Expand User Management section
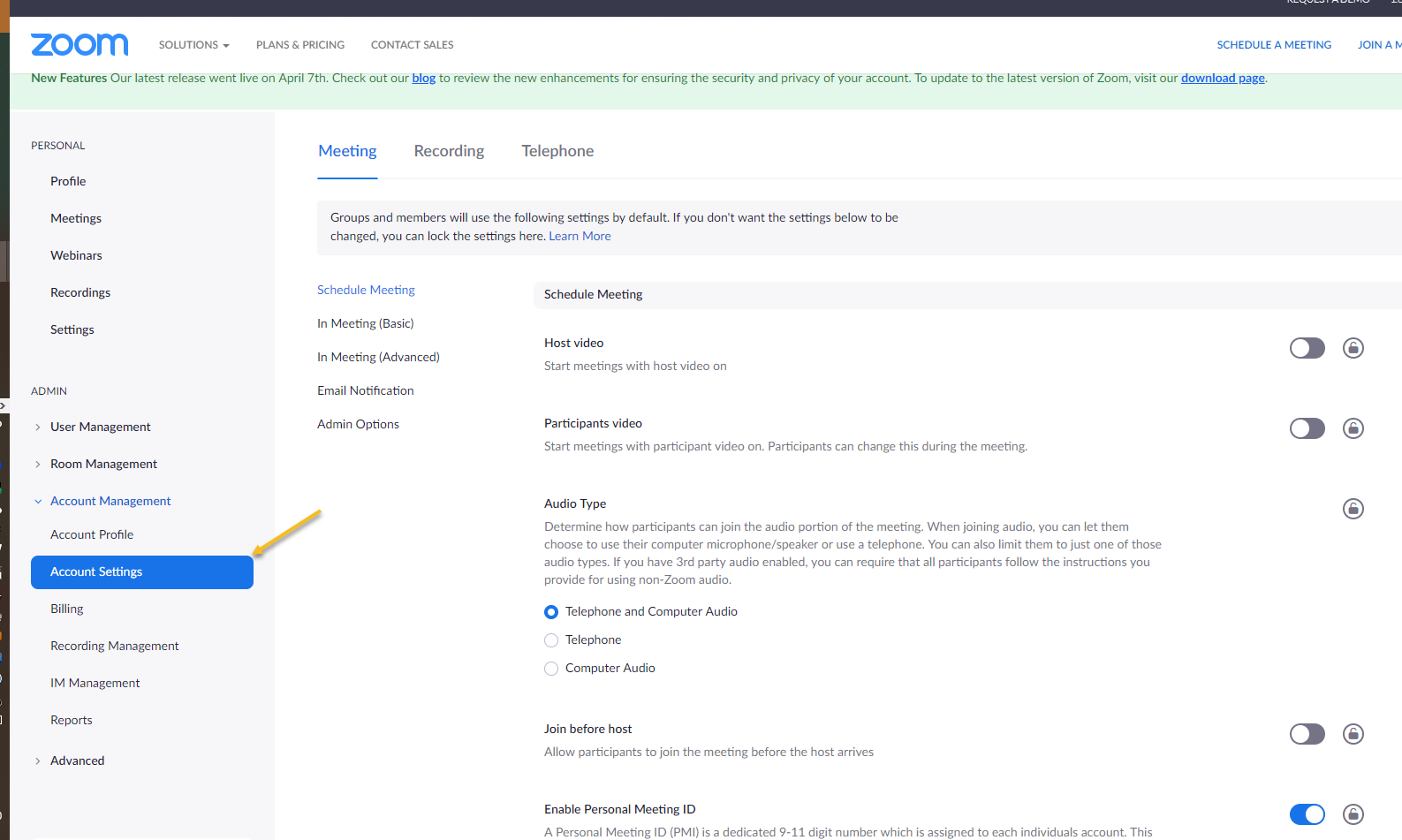 pyautogui.click(x=37, y=428)
